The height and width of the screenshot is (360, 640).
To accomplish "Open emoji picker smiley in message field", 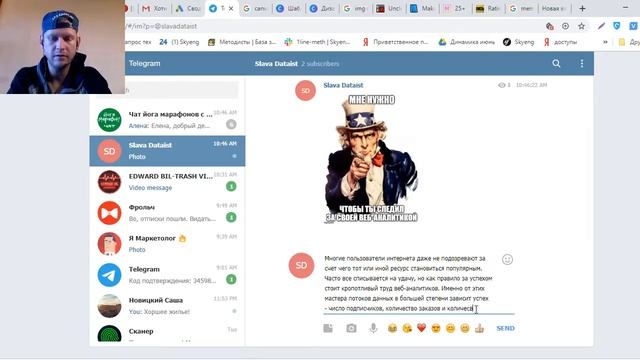I will pos(507,260).
